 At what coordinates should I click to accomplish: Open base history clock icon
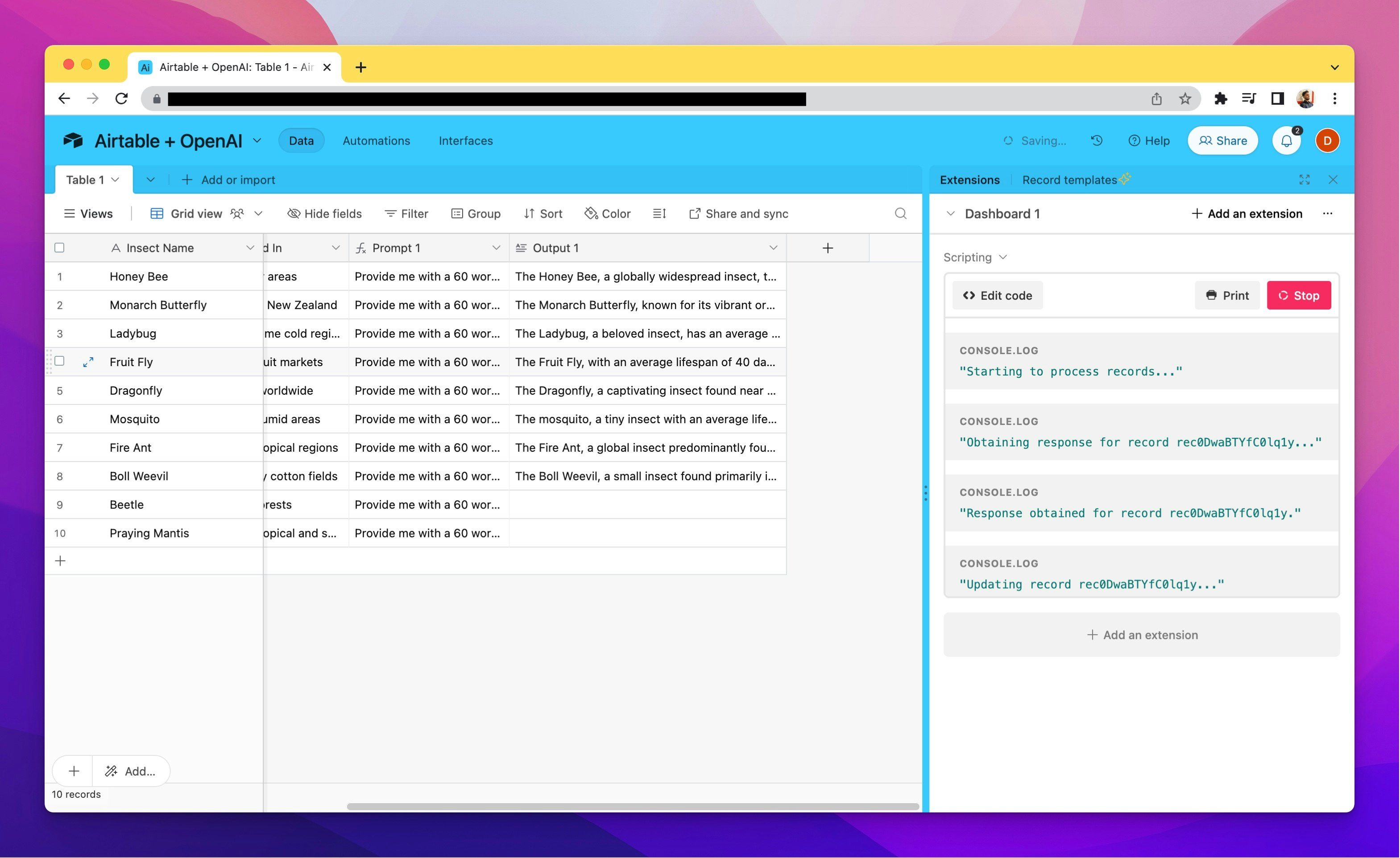point(1097,140)
